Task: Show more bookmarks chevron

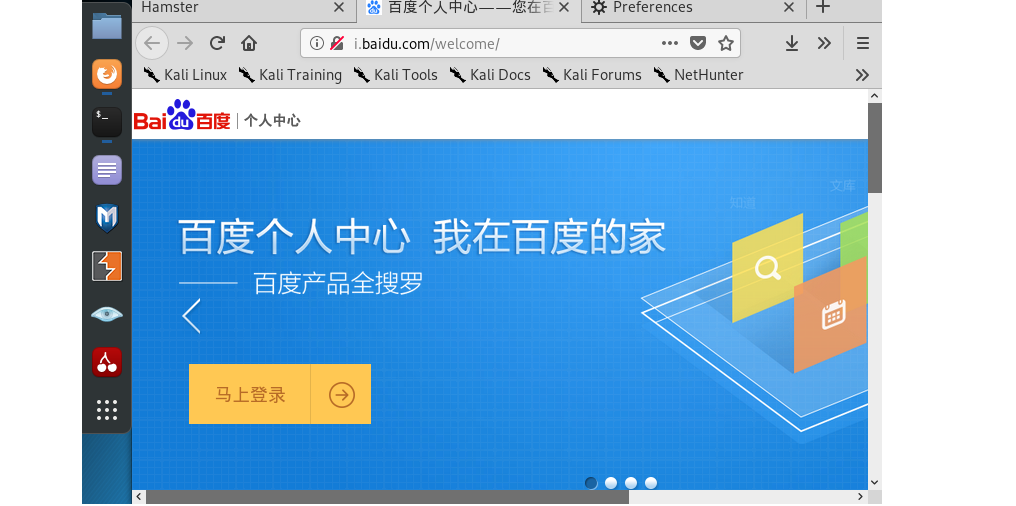Action: click(862, 75)
